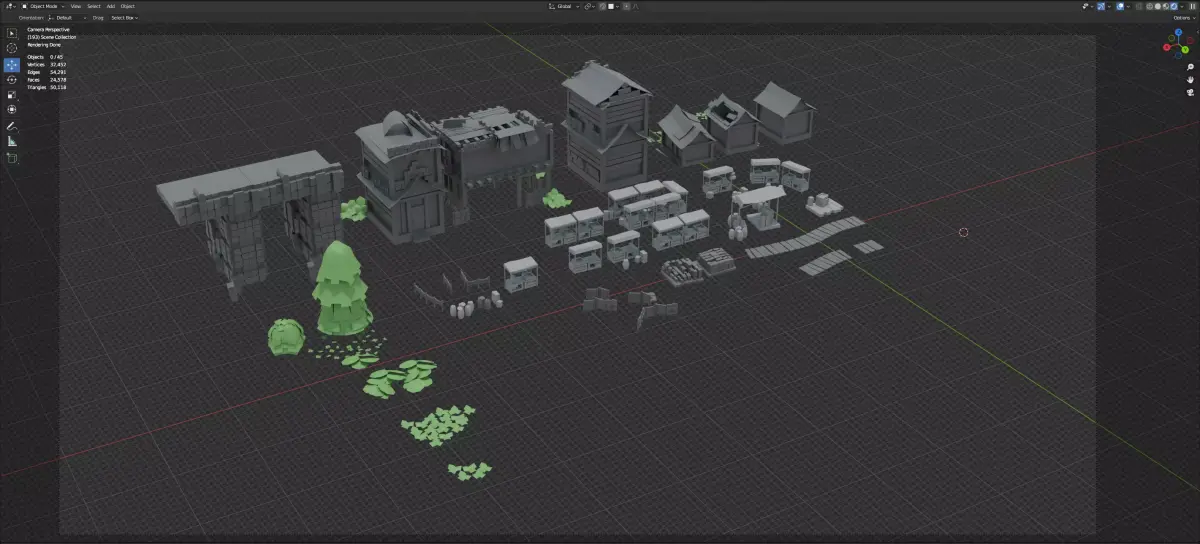This screenshot has height=544, width=1200.
Task: Click the large green tree model
Action: (342, 287)
